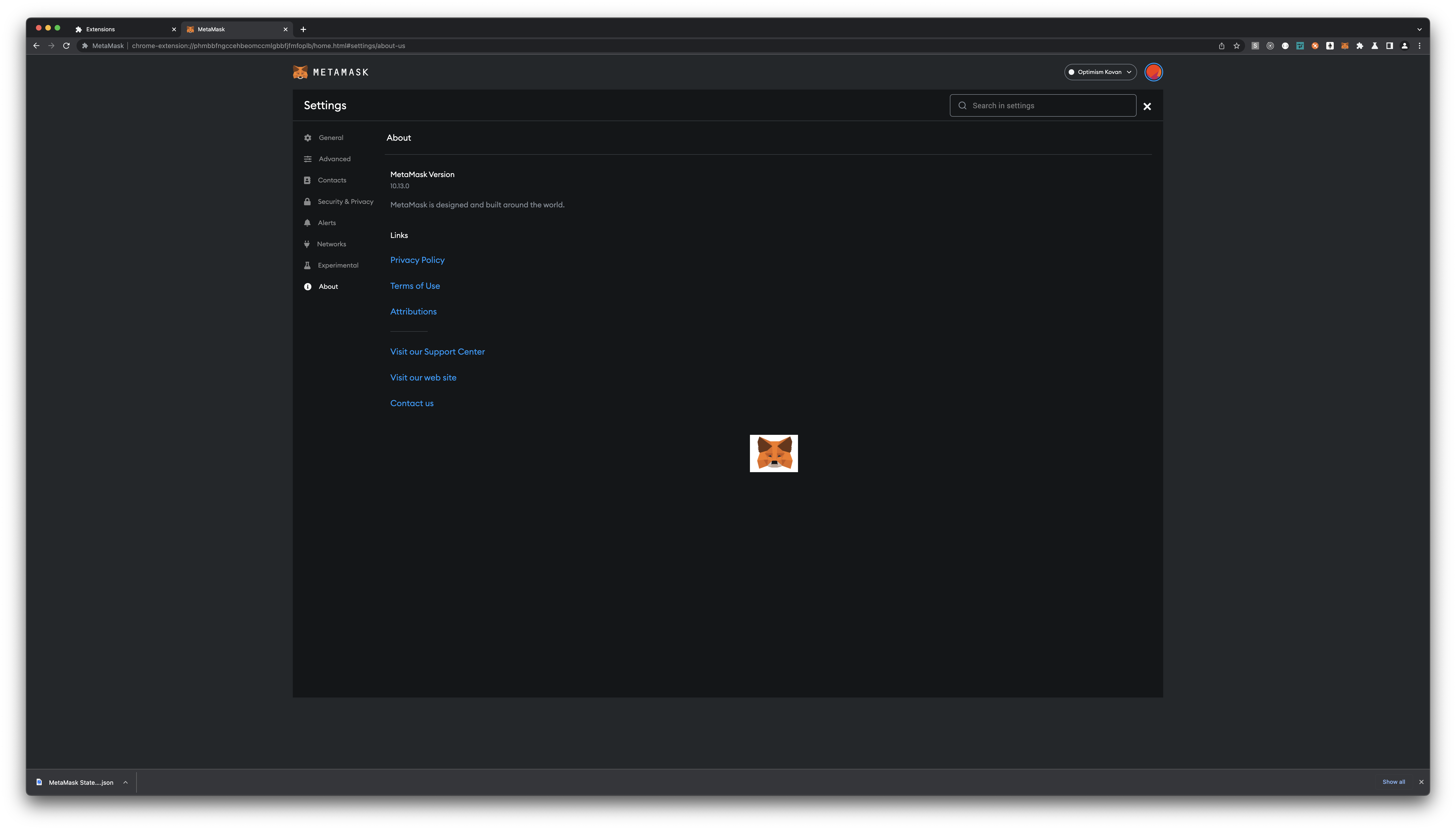Click the Ethereum extension toolbar icon
1456x830 pixels.
1330,45
